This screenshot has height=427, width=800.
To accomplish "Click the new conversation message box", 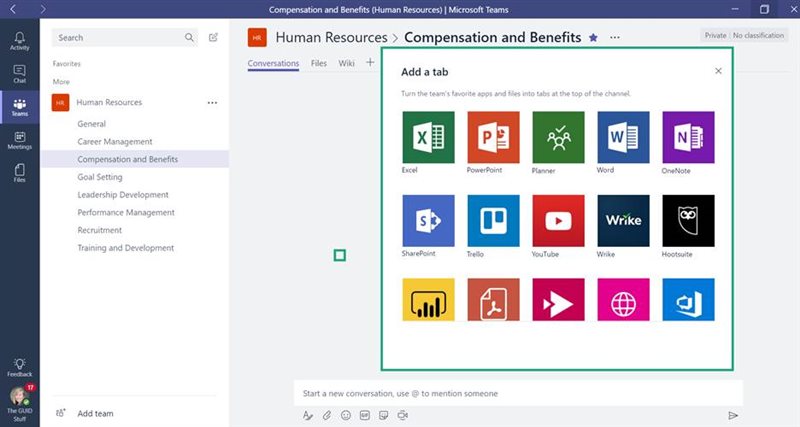I will coord(518,393).
